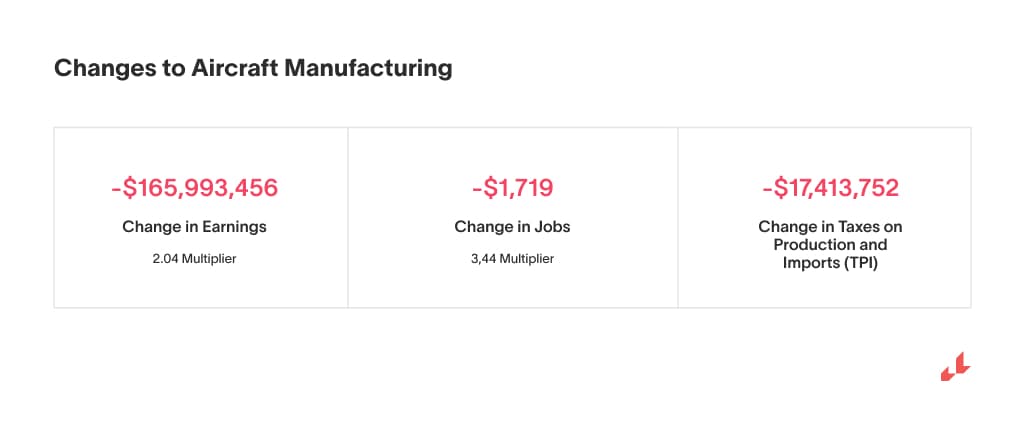Click the word Jobs in the middle card
This screenshot has height=421, width=1024.
[x=551, y=227]
